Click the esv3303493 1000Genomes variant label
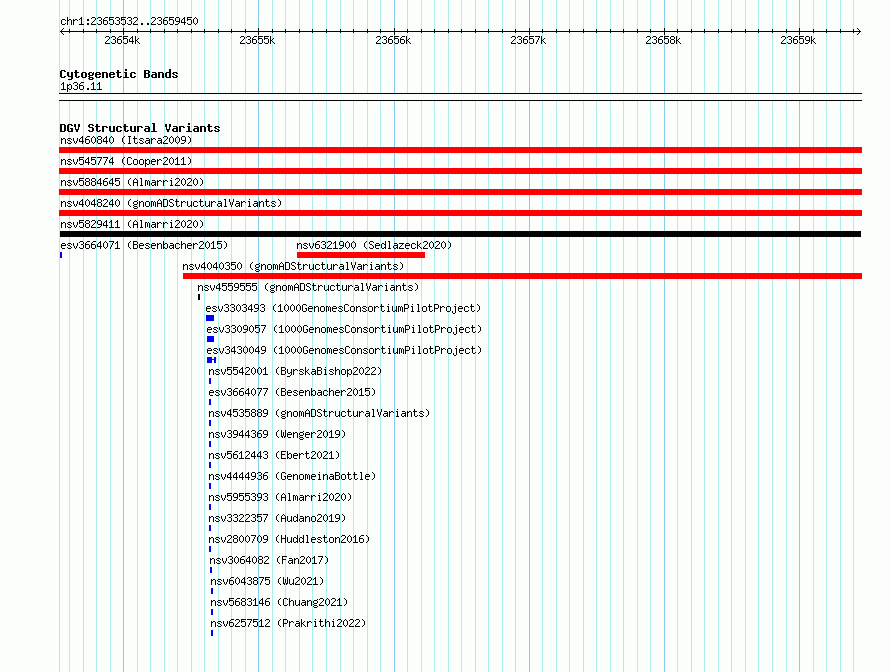Image resolution: width=890 pixels, height=672 pixels. tap(343, 308)
